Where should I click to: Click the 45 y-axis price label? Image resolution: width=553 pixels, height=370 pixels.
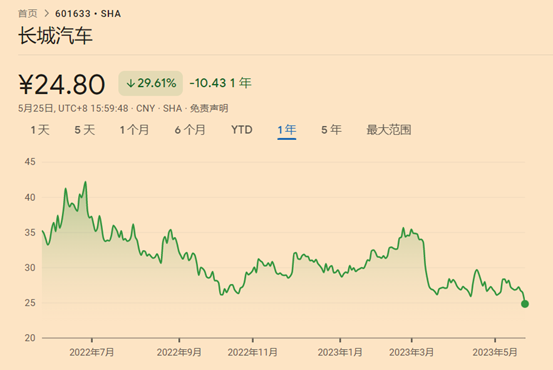pyautogui.click(x=30, y=162)
